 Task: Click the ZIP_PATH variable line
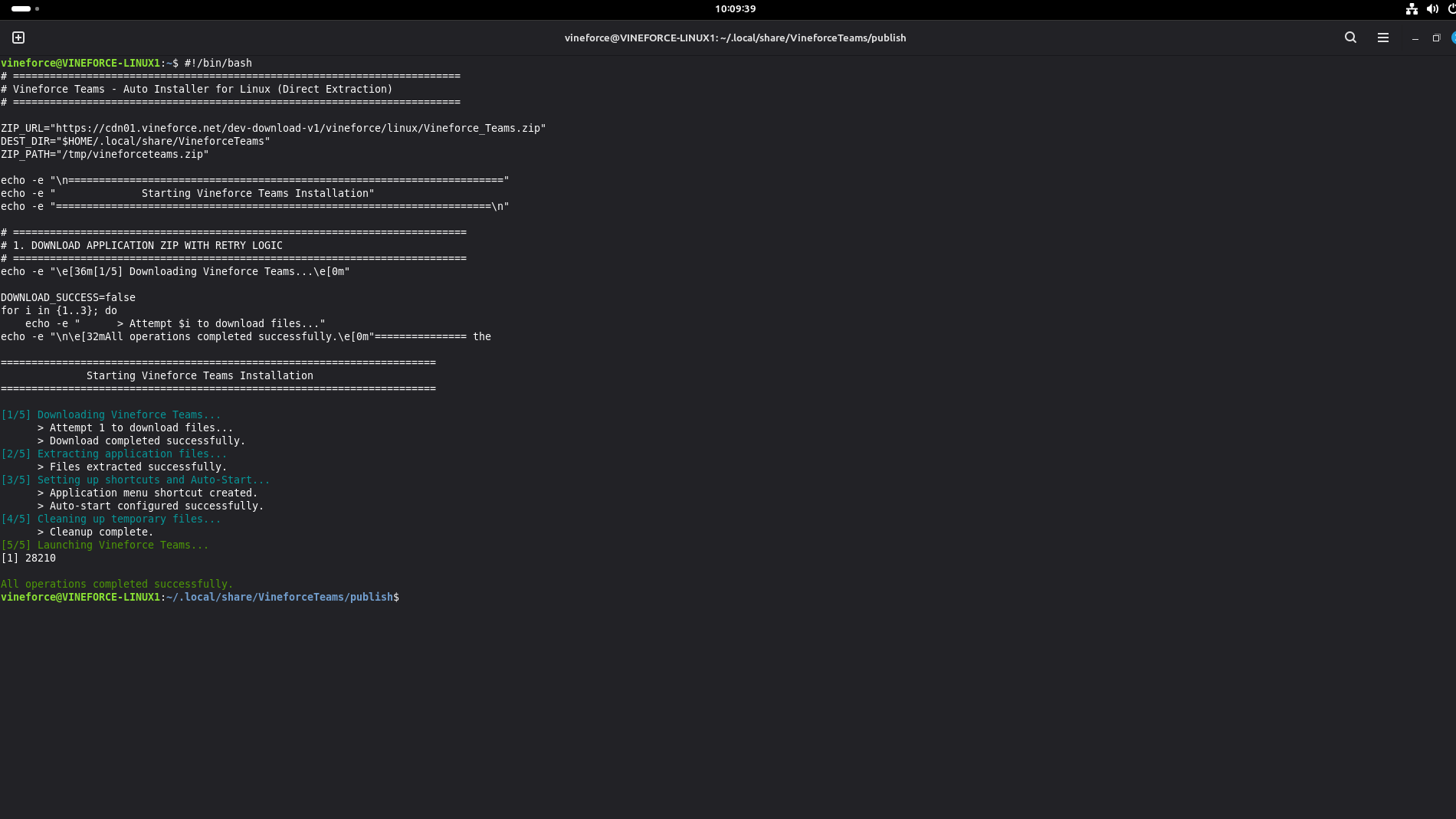pos(105,154)
